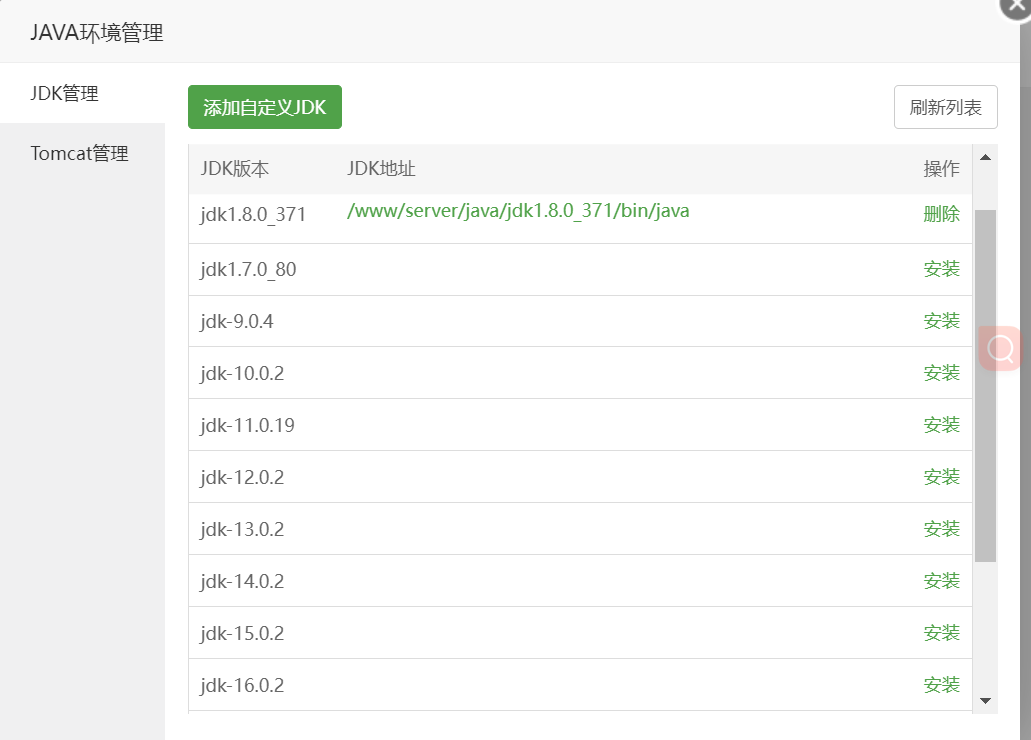The height and width of the screenshot is (740, 1031).
Task: Switch to JDK管理 tab
Action: [x=64, y=94]
